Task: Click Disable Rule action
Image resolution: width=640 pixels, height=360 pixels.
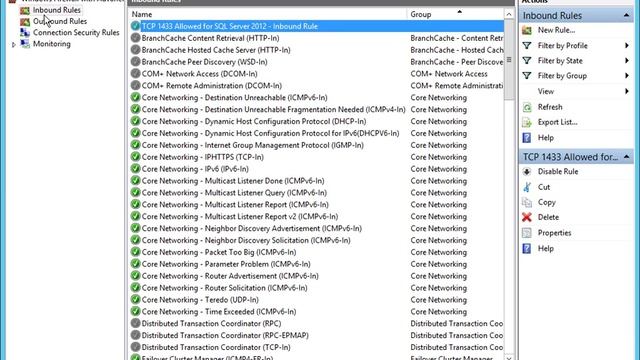Action: [558, 172]
